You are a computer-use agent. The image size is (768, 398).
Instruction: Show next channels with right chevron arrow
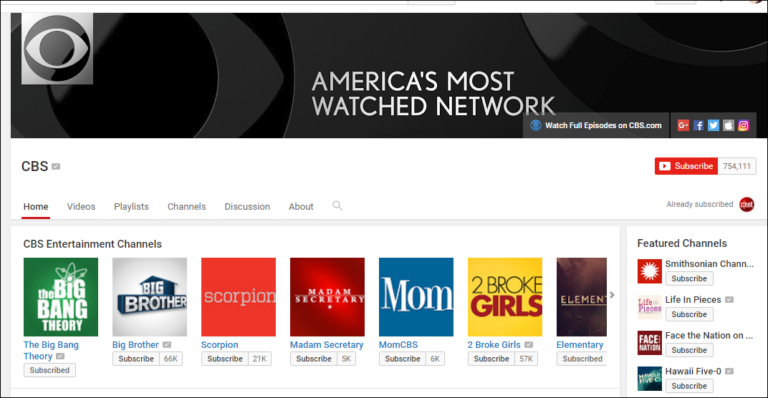pos(612,295)
